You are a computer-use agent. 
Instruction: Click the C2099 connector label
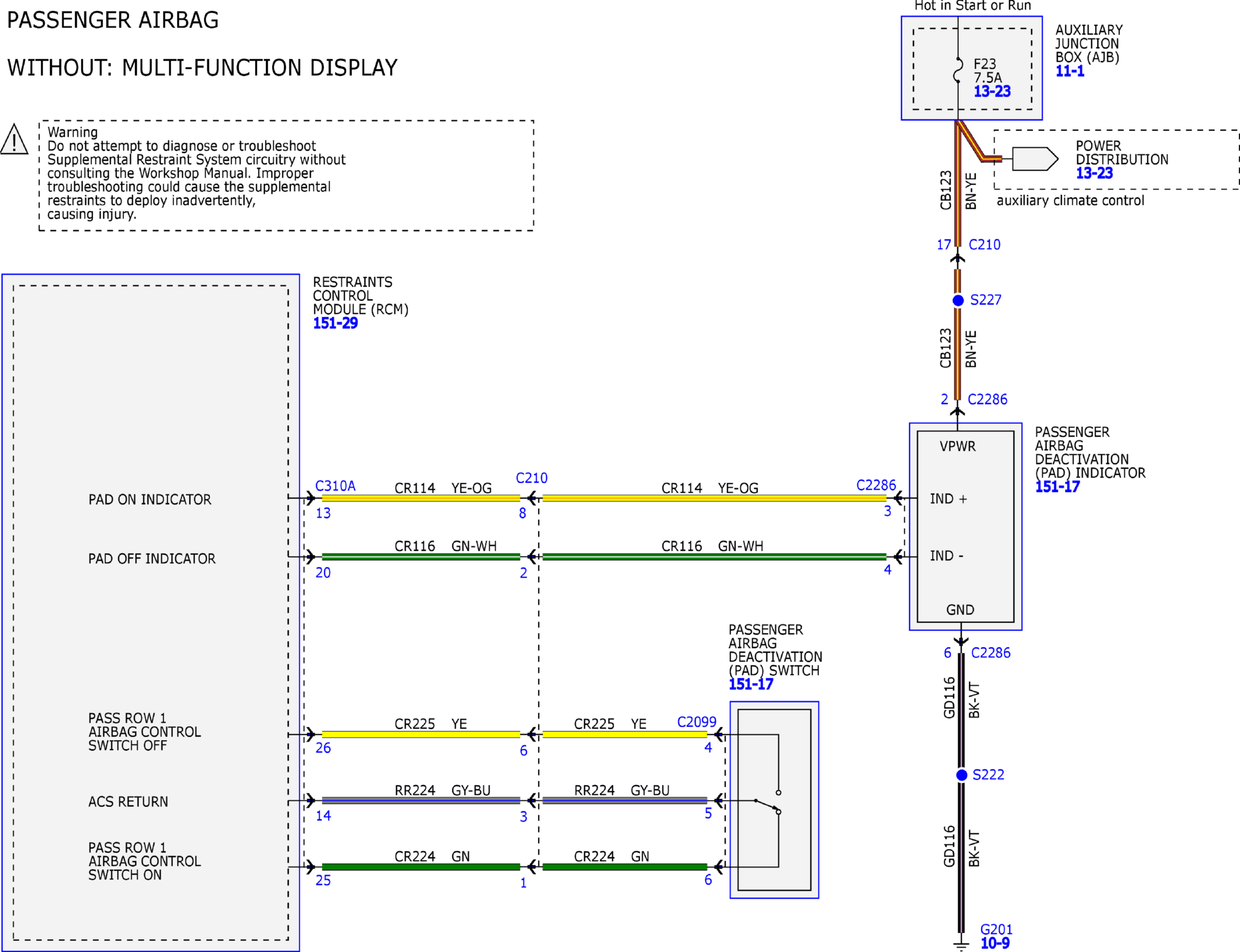click(696, 722)
